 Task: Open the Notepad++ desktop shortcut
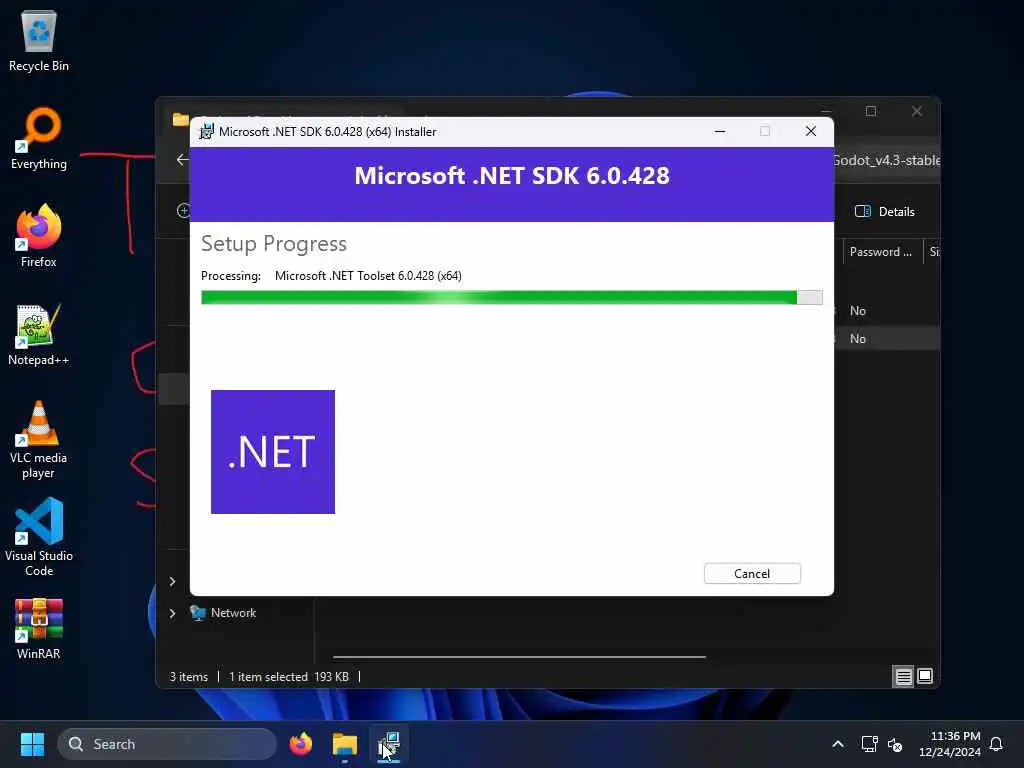tap(39, 334)
